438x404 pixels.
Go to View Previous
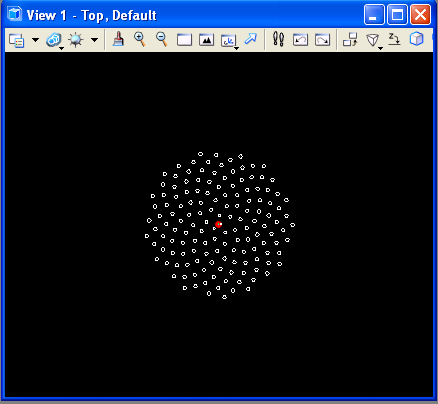click(x=300, y=40)
